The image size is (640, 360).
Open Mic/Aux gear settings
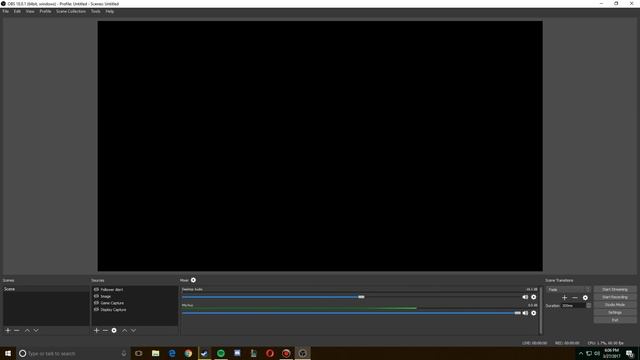pos(533,313)
